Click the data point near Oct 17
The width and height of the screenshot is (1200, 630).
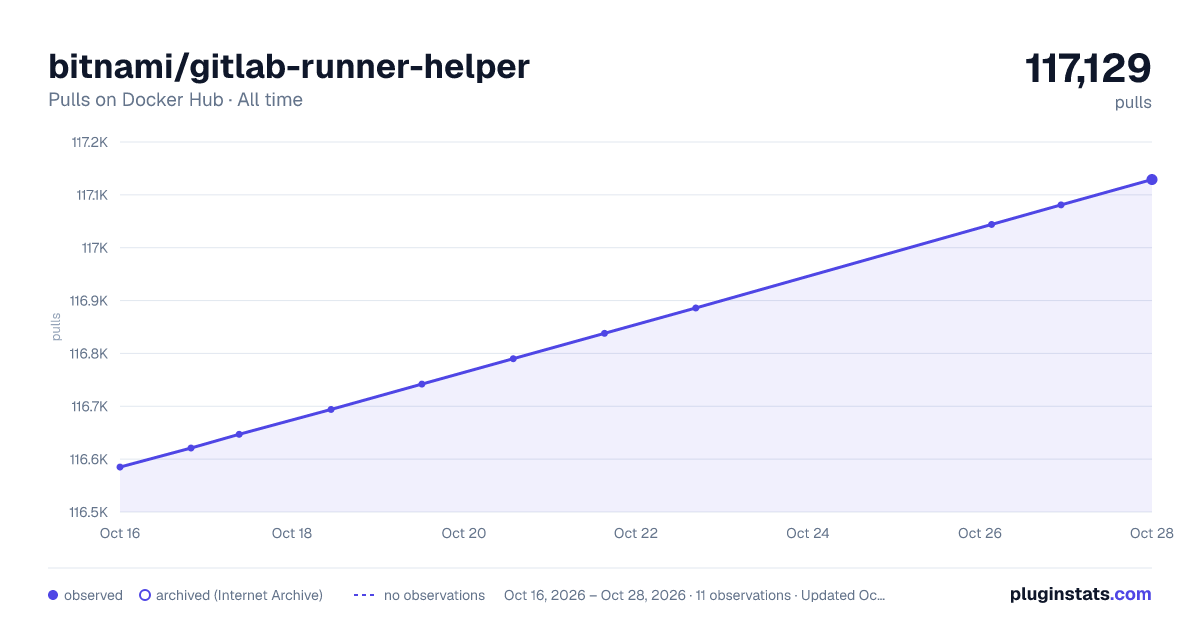click(191, 448)
